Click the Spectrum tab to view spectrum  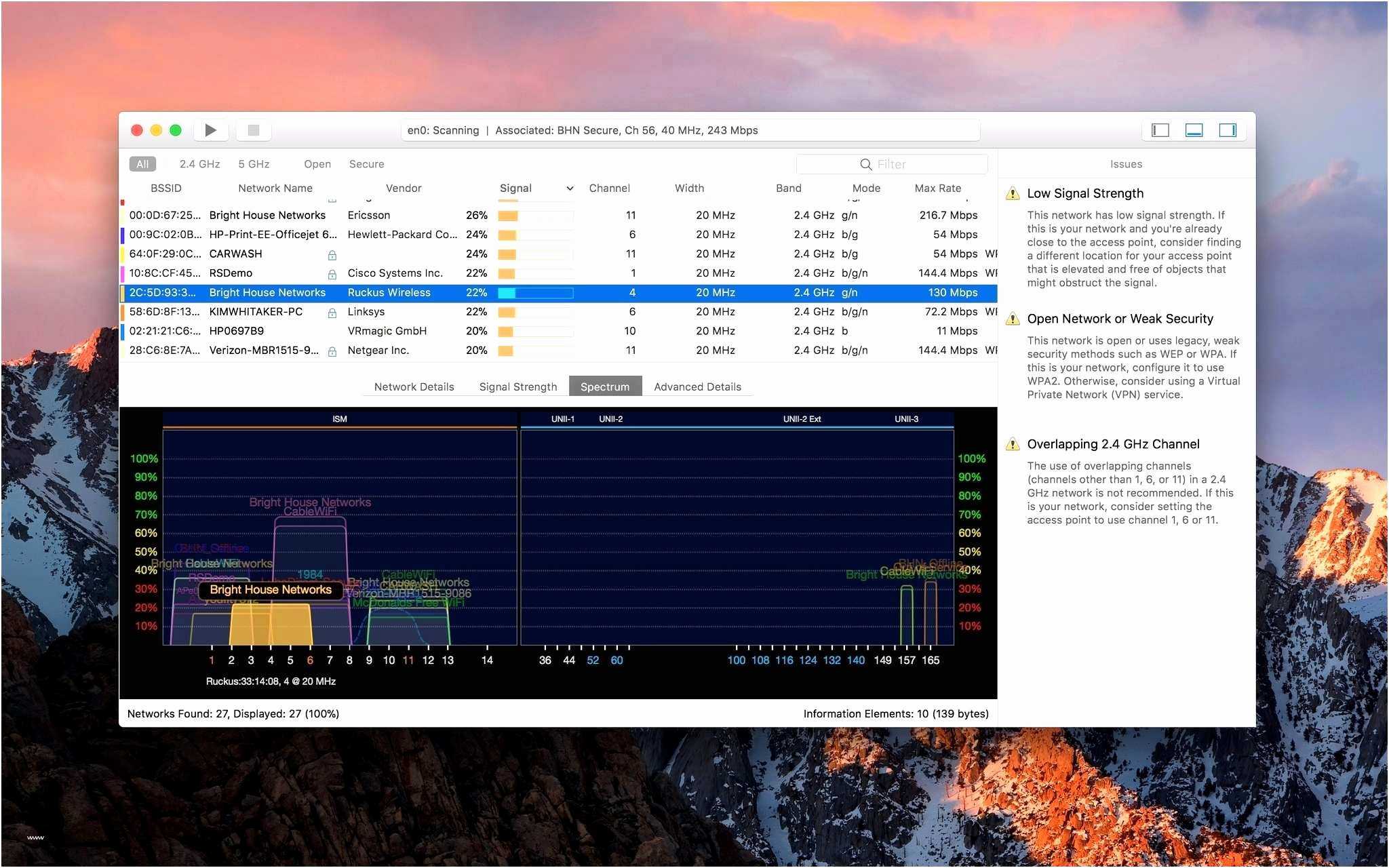605,386
